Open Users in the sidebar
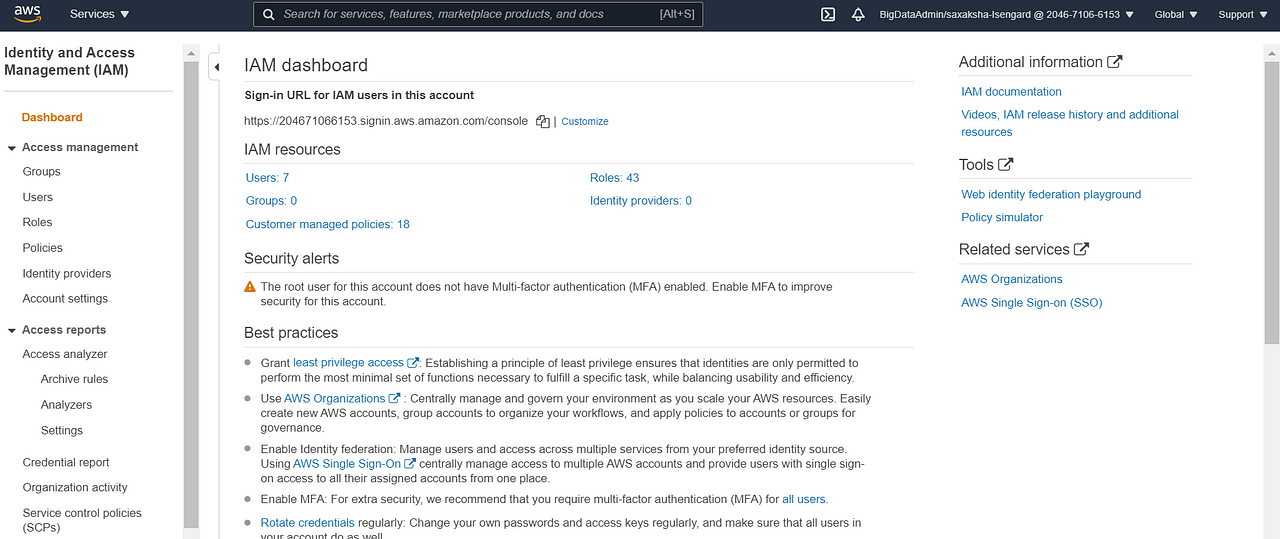Image resolution: width=1280 pixels, height=539 pixels. pos(38,197)
